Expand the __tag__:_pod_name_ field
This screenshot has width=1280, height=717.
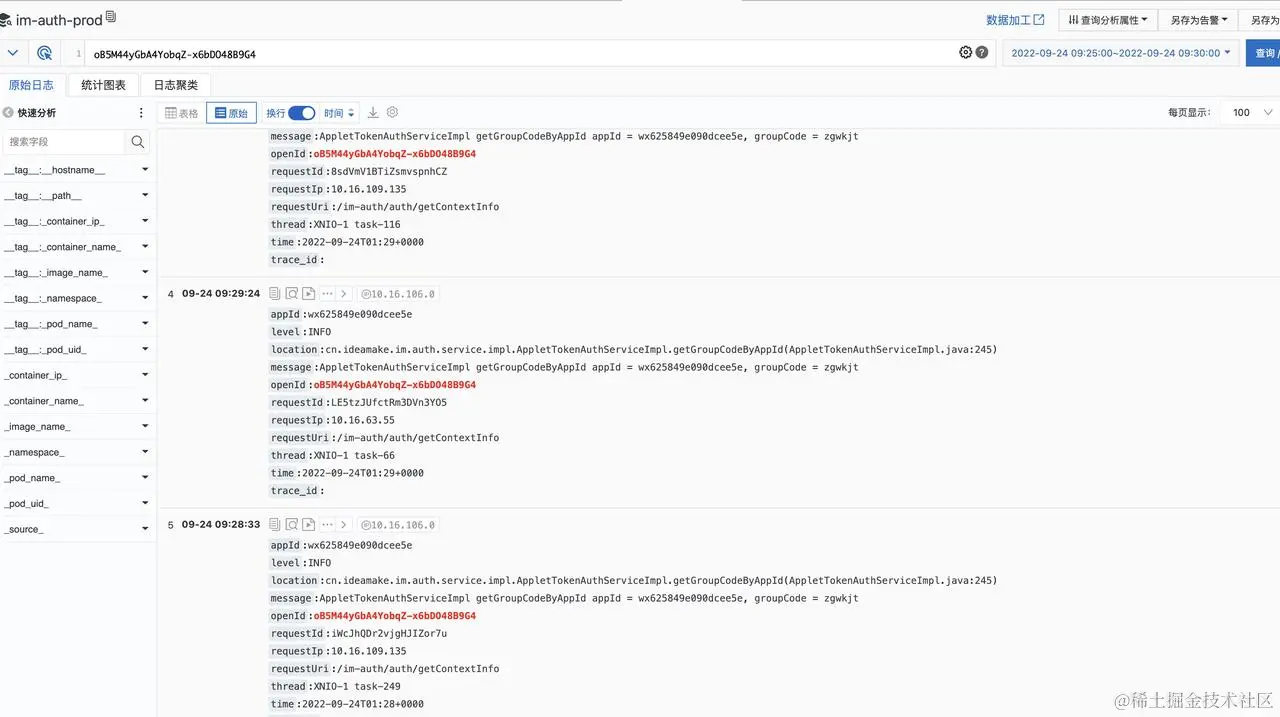point(145,324)
